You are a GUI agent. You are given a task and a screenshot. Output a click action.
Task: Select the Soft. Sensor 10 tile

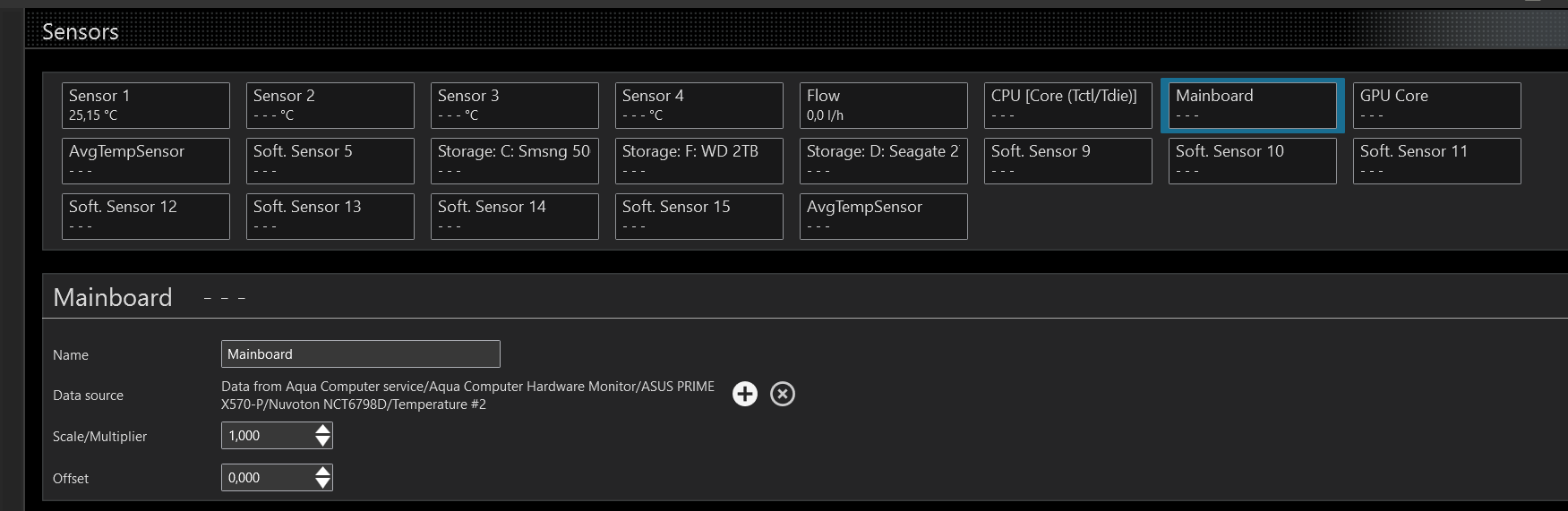tap(1252, 161)
